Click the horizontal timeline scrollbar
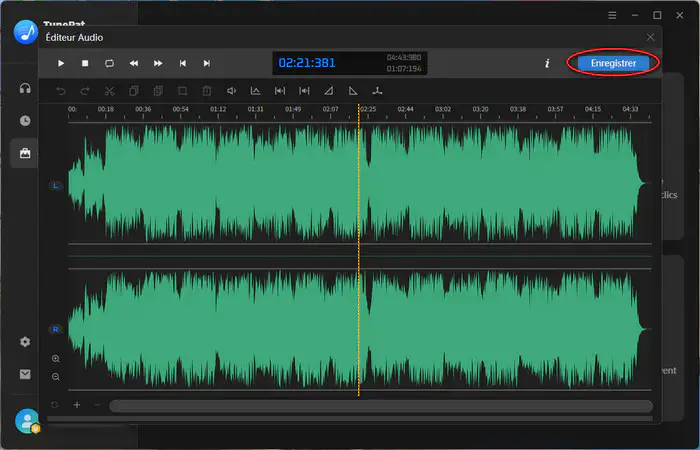700x450 pixels. point(381,406)
